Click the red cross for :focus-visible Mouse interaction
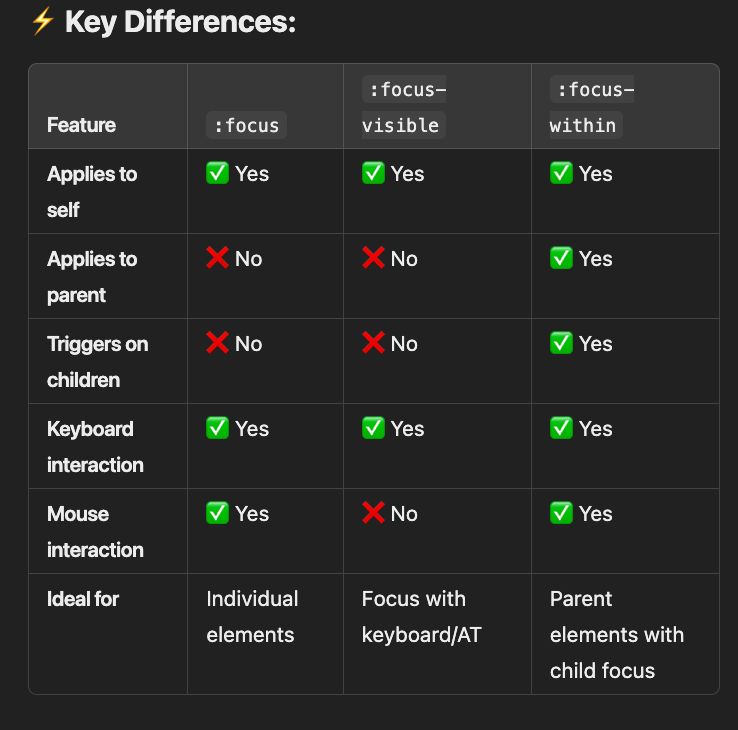The width and height of the screenshot is (738, 730). point(373,513)
